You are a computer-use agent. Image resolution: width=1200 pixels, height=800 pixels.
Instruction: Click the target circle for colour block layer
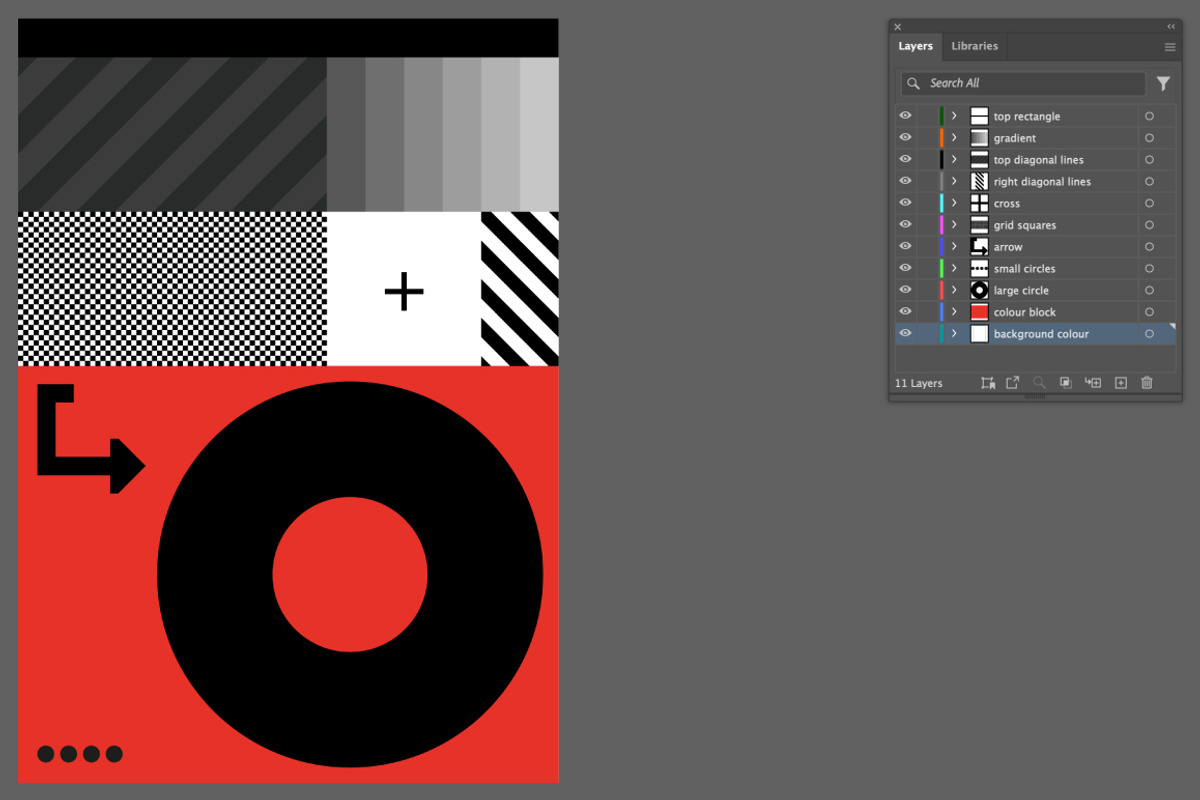(1149, 312)
